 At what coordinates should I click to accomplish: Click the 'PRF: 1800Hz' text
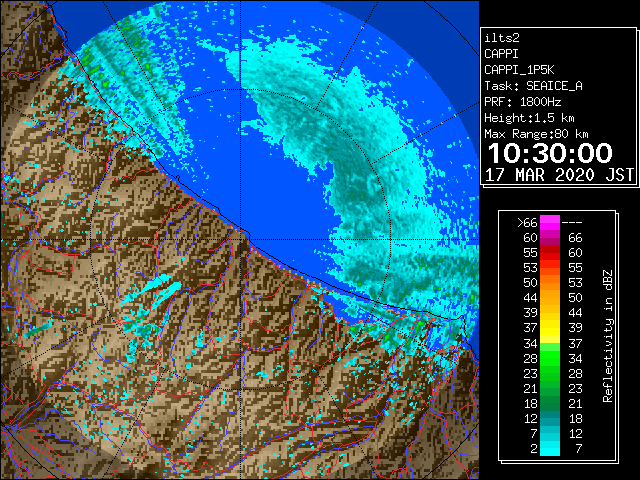click(x=522, y=102)
